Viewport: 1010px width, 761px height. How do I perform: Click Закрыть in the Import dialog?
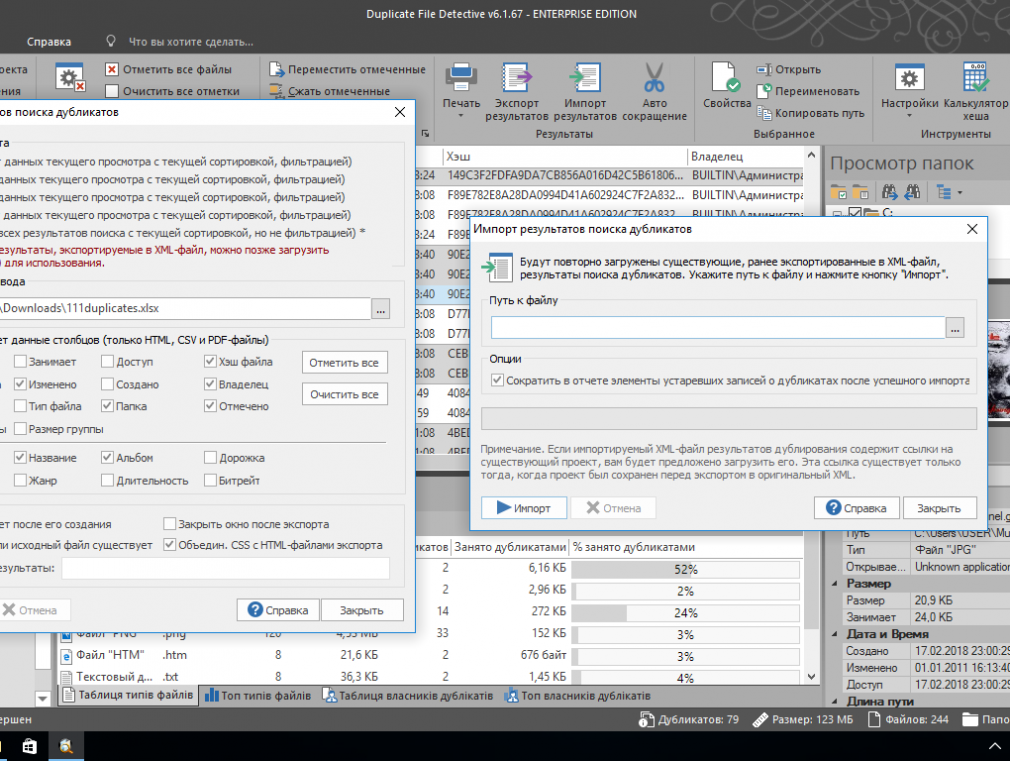[x=940, y=508]
